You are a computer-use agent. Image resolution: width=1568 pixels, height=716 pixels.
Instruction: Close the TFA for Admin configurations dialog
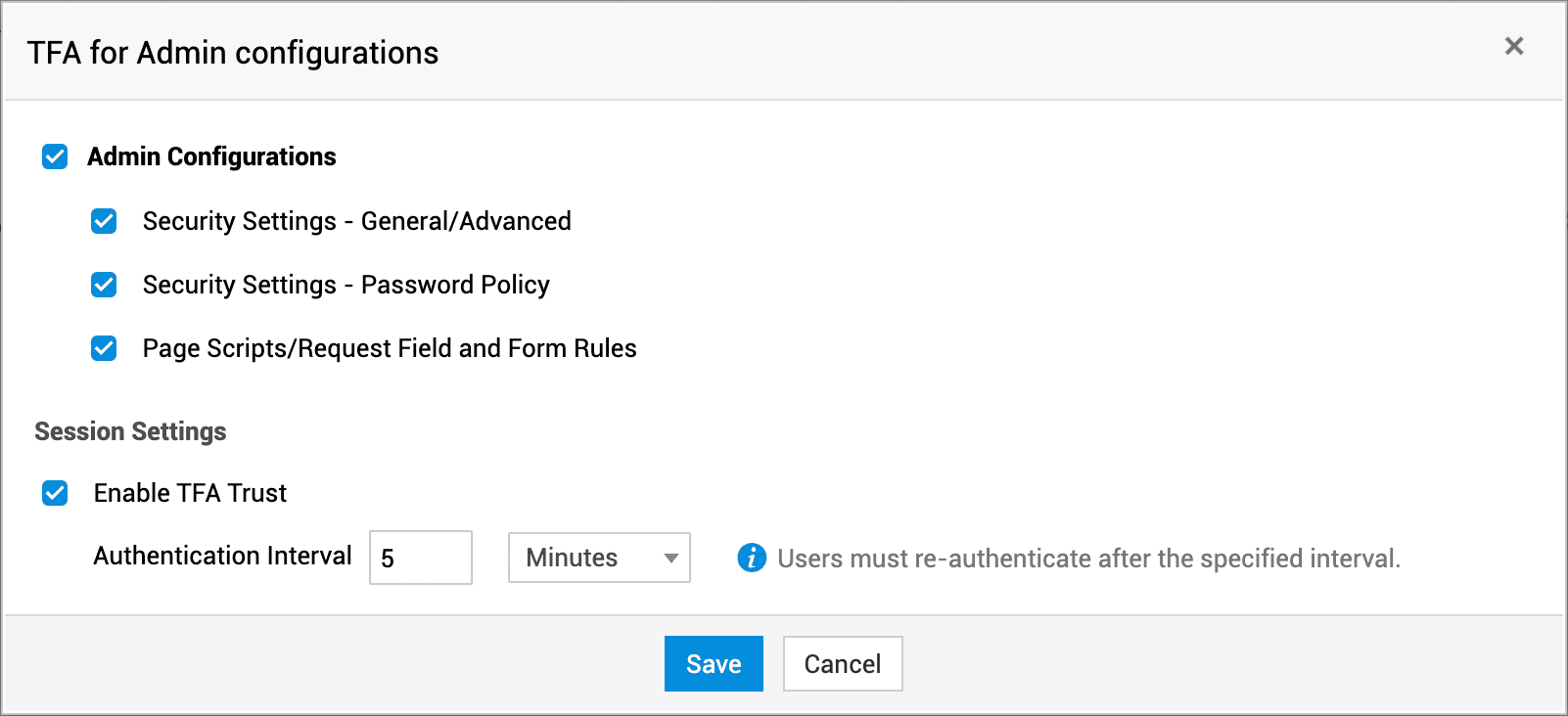click(x=1513, y=46)
